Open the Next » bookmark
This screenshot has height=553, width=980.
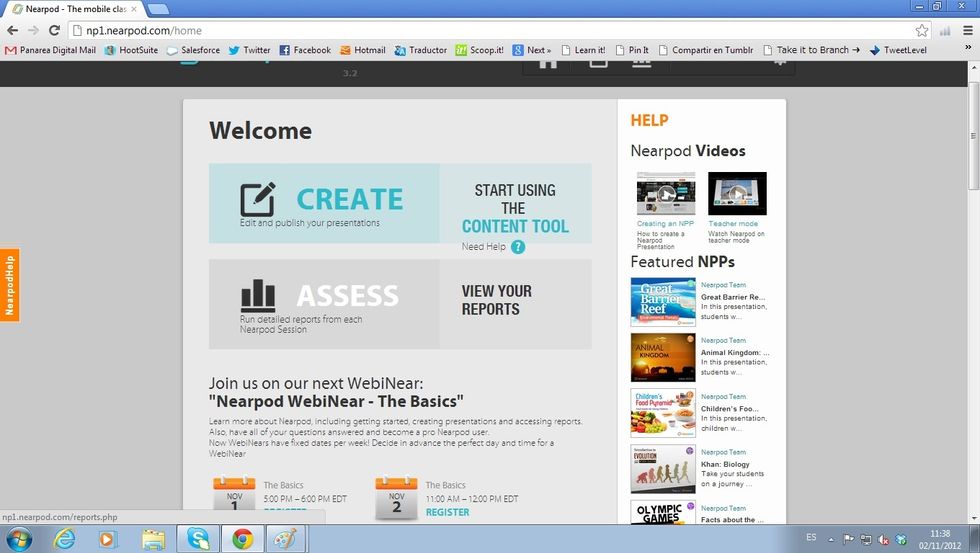click(x=532, y=50)
